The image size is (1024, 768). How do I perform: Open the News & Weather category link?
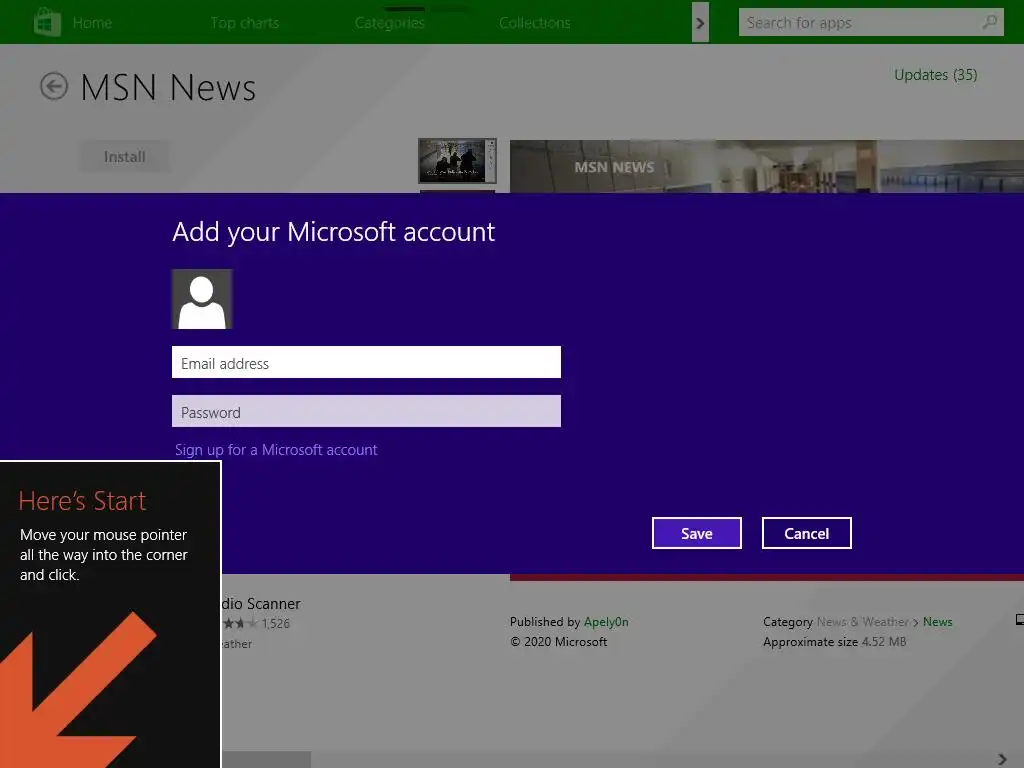[x=863, y=622]
